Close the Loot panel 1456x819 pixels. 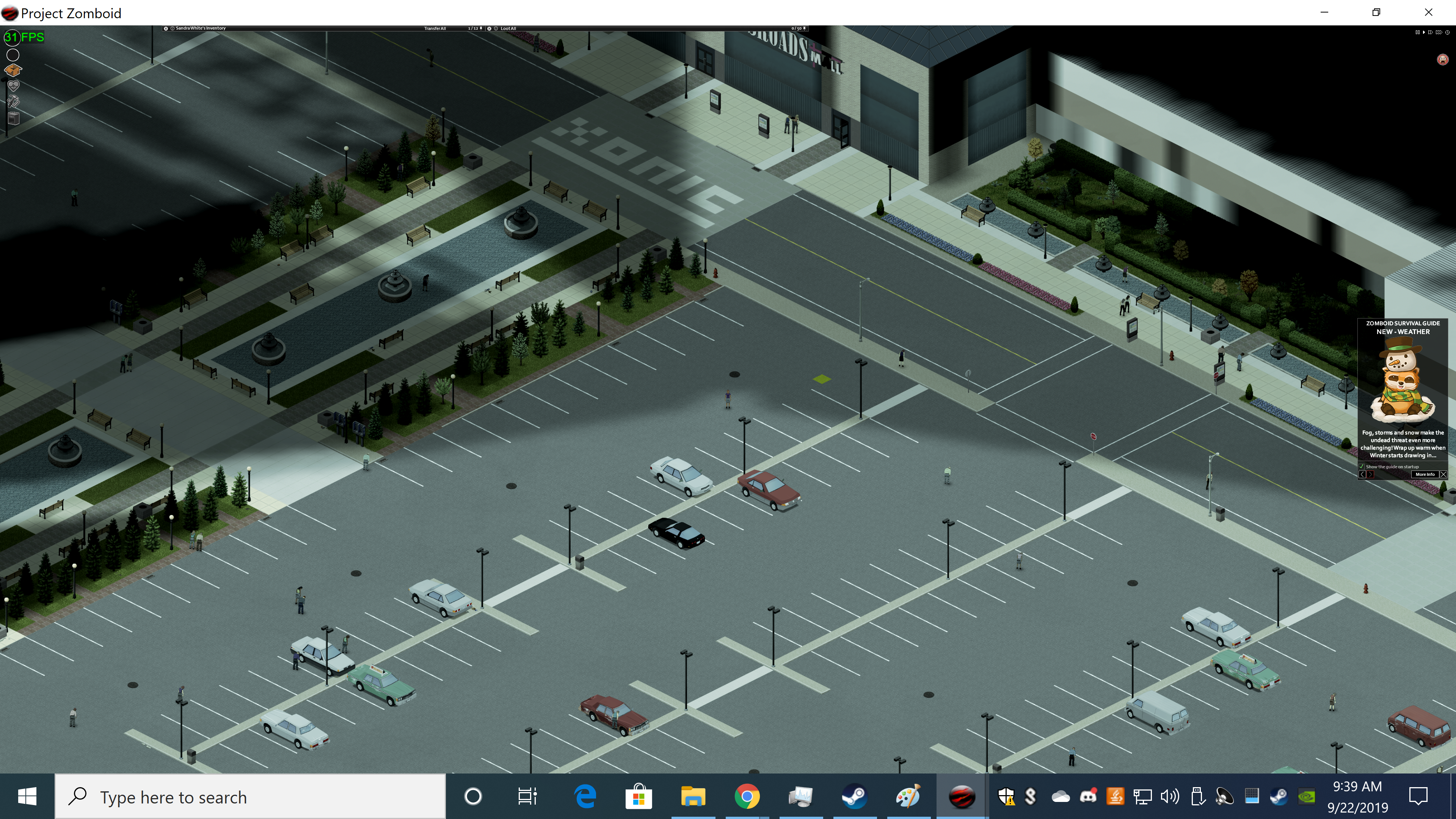489,28
